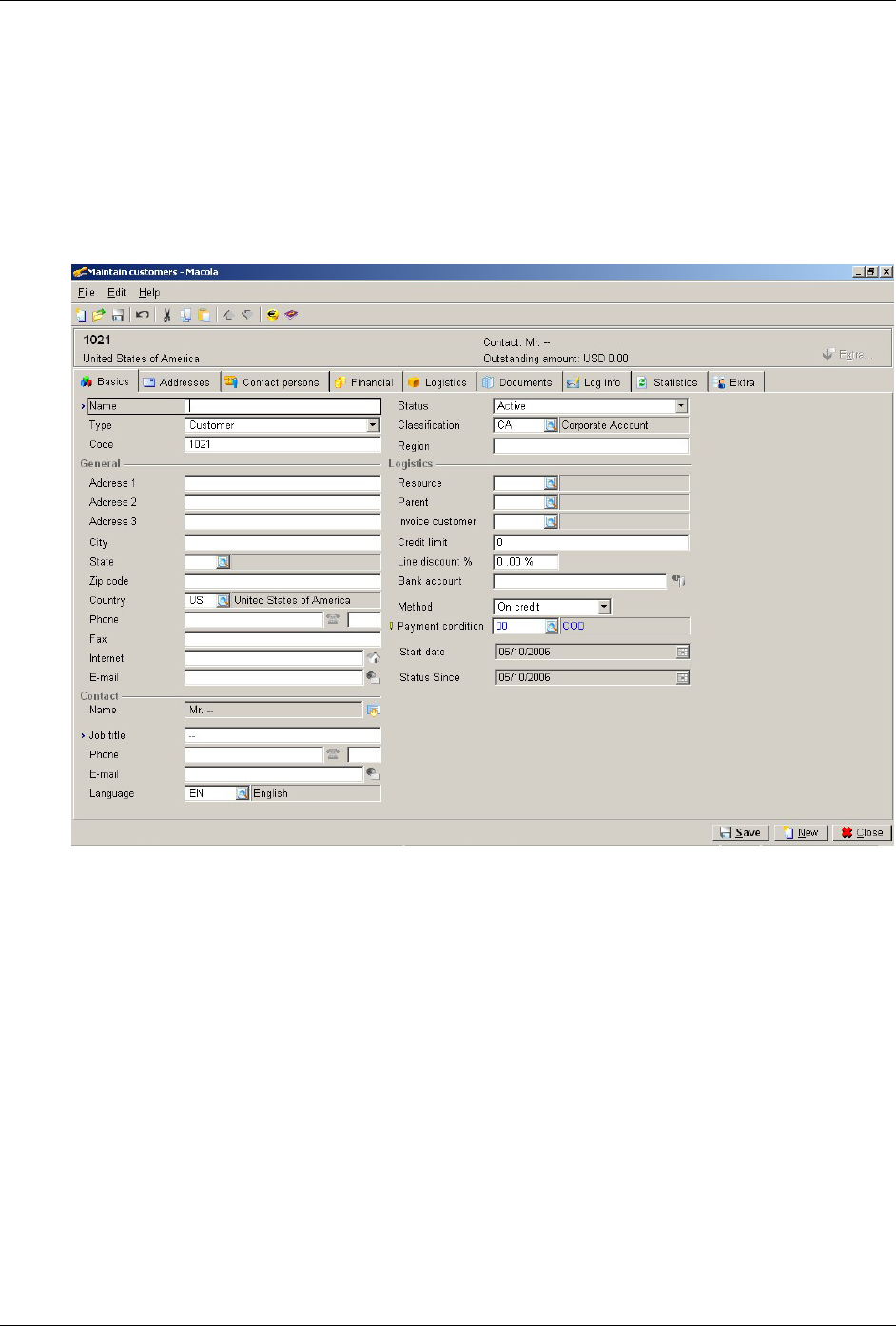Open the Invoice customer lookup icon
Image resolution: width=896 pixels, height=1326 pixels.
tap(551, 521)
